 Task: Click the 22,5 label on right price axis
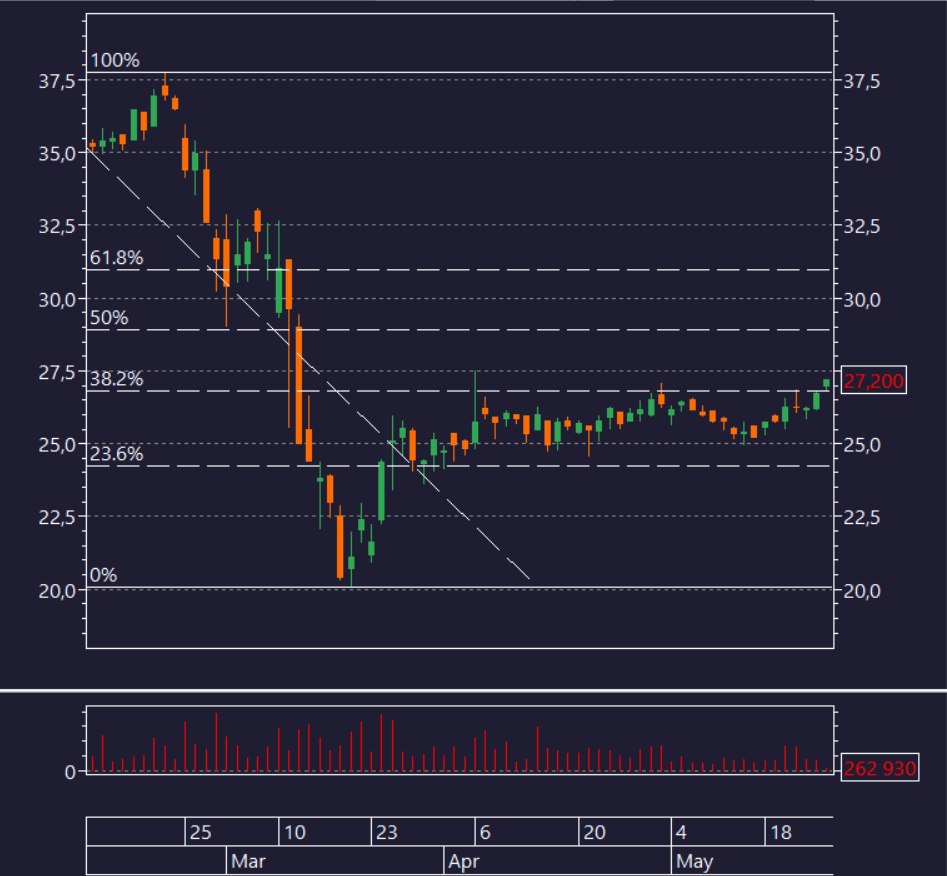pyautogui.click(x=861, y=518)
